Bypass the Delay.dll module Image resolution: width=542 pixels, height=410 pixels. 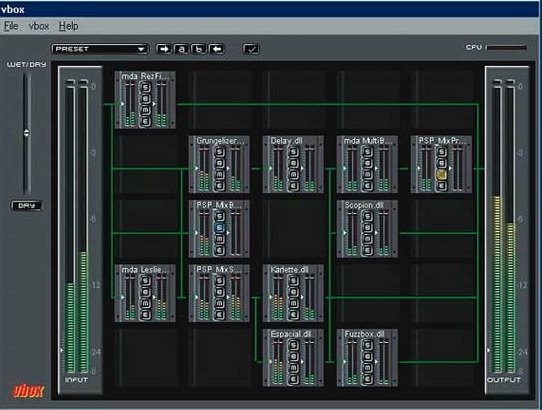coord(293,164)
